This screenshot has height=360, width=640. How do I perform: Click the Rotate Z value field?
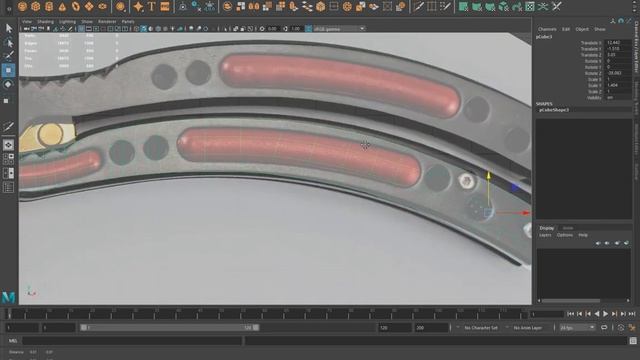pyautogui.click(x=618, y=73)
